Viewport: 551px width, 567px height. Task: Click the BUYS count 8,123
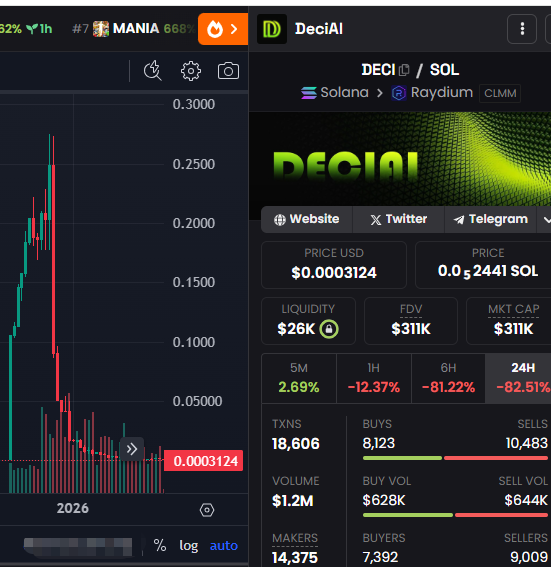click(379, 443)
